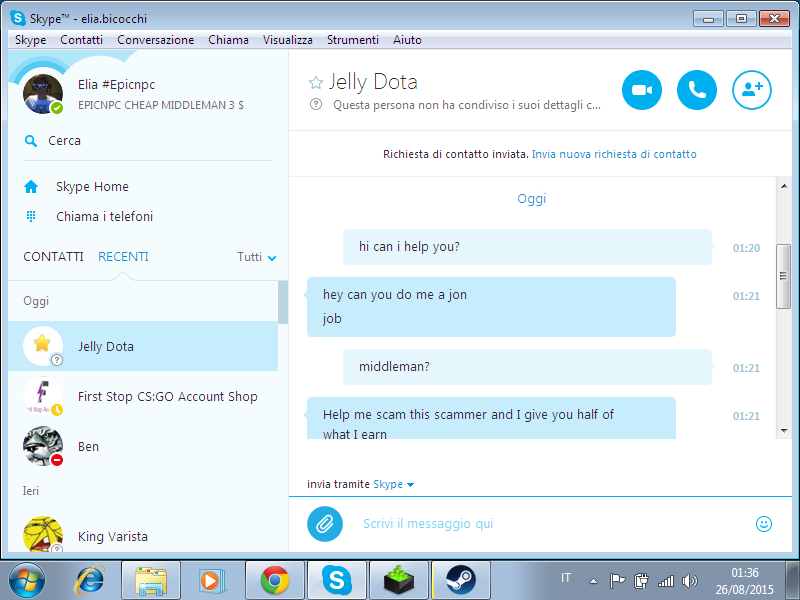Click the 'middleman?' message bubble
This screenshot has width=800, height=600.
click(x=527, y=367)
